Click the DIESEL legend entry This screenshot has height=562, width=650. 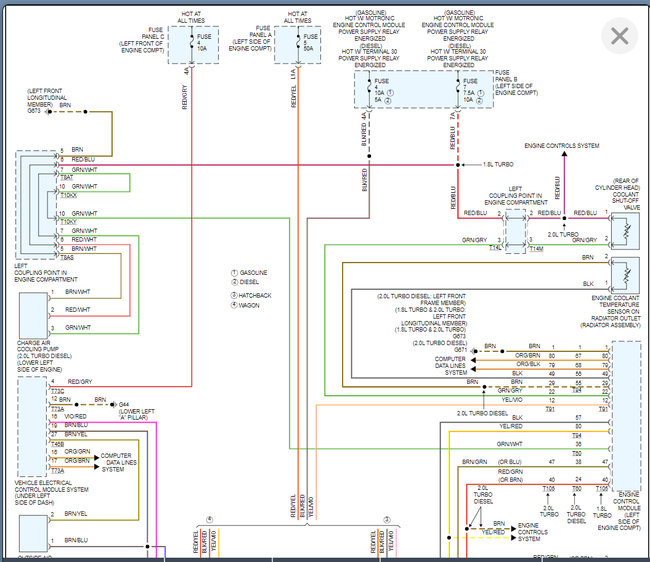tap(245, 282)
